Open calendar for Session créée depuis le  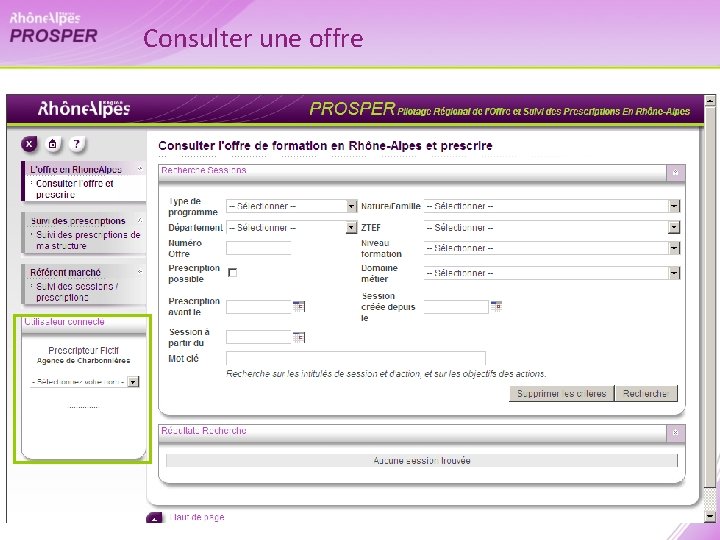pos(496,306)
